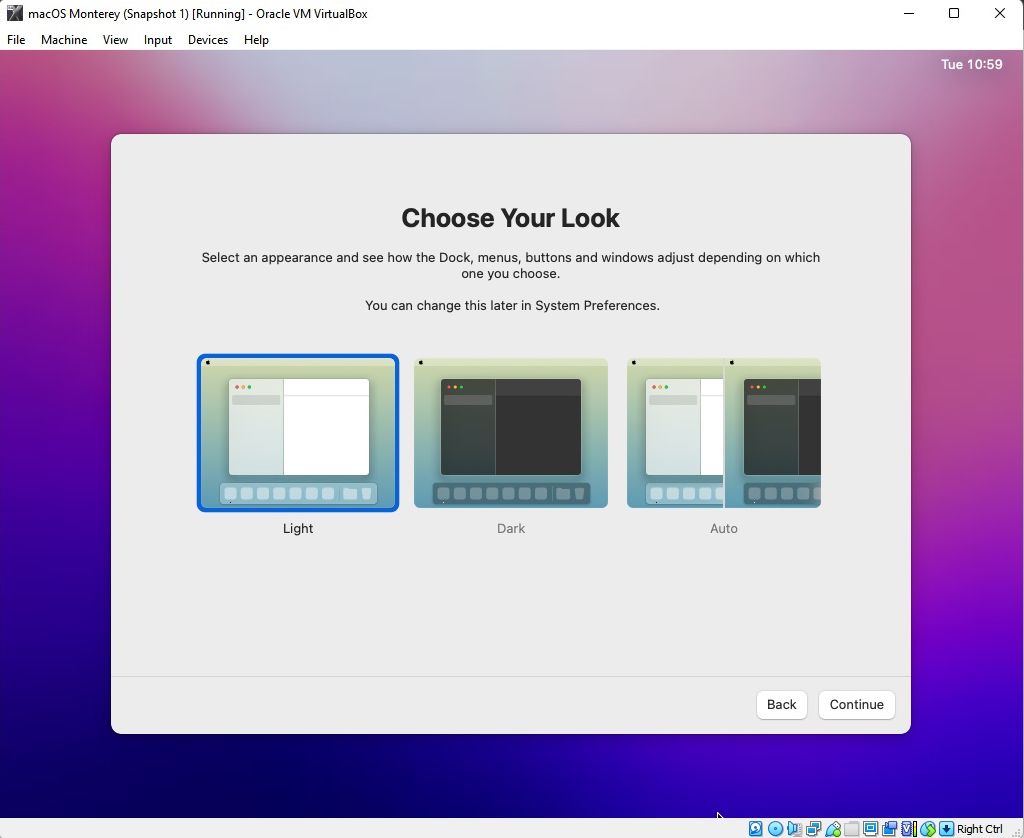Click the System Preferences note text
Viewport: 1024px width, 838px height.
tap(512, 306)
